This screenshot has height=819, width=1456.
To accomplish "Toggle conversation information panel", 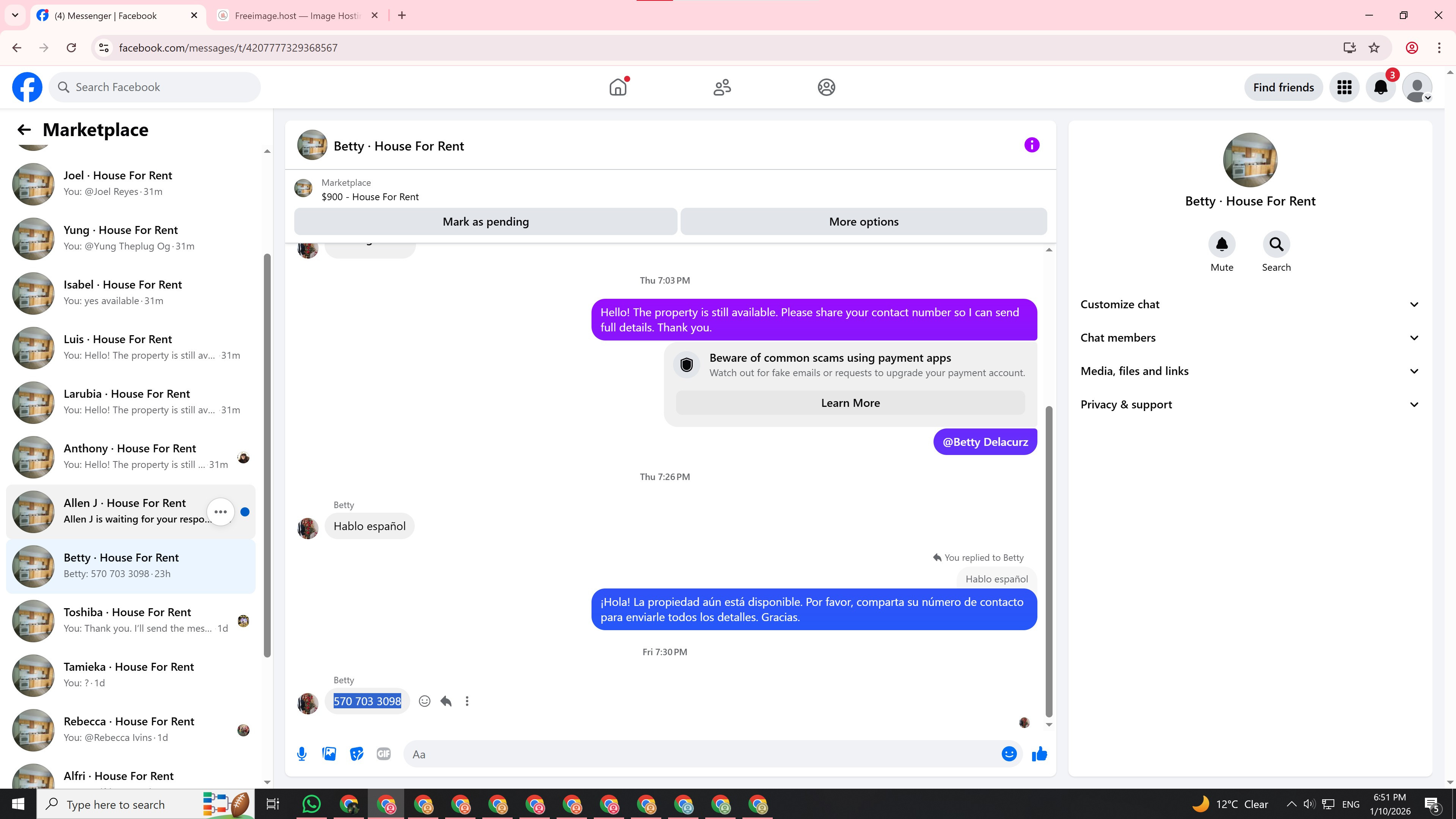I will click(1031, 145).
